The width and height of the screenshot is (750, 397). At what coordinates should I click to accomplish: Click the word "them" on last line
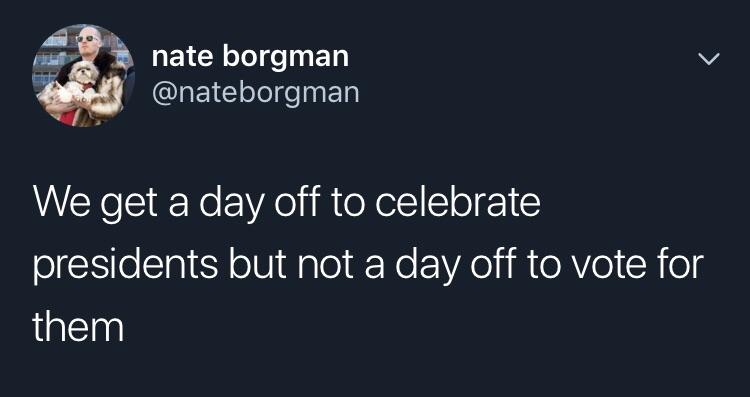(x=78, y=327)
